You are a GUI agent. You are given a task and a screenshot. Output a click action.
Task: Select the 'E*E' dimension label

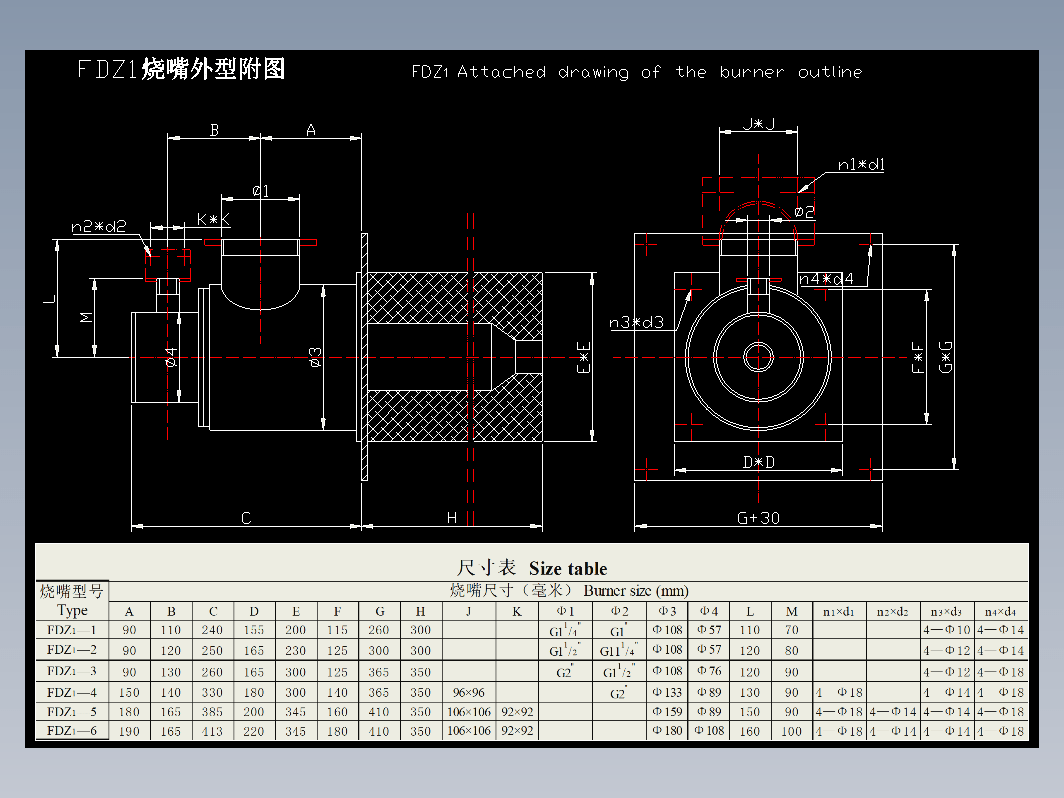point(584,358)
